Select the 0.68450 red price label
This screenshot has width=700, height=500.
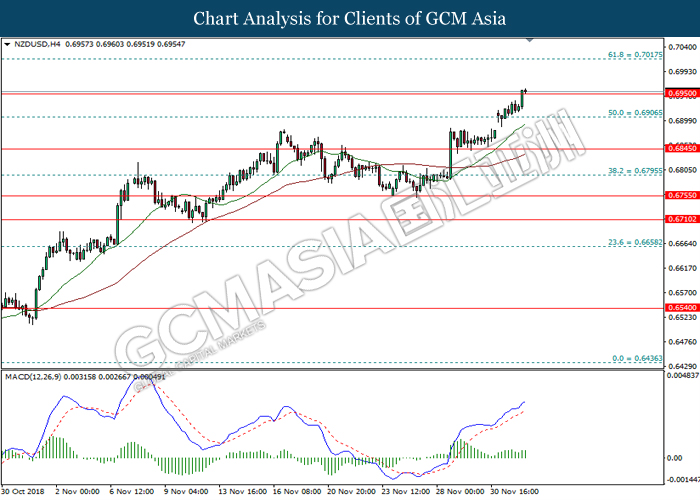click(682, 148)
